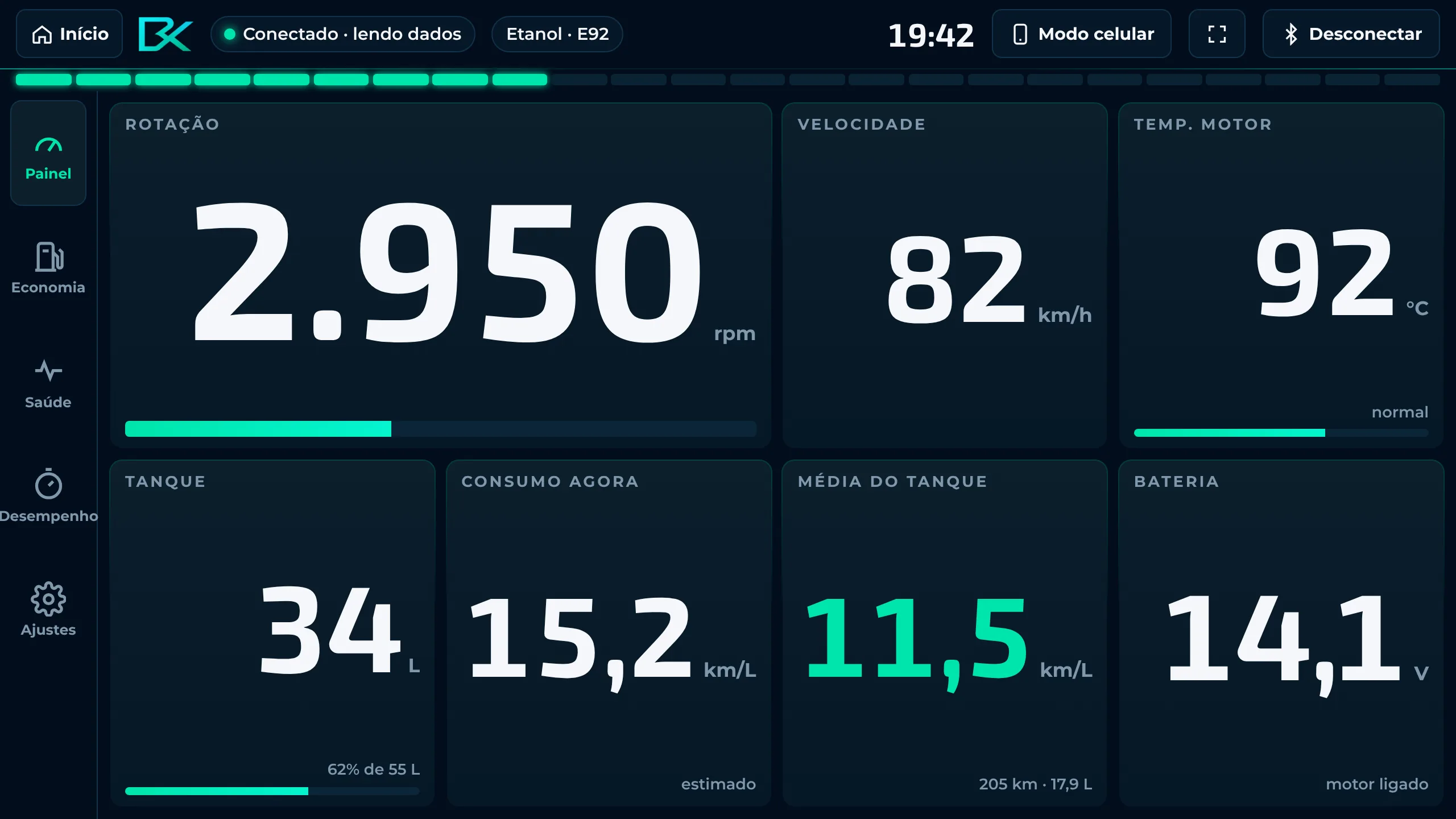Click the tank level progress bar
The width and height of the screenshot is (1456, 819).
[x=272, y=791]
